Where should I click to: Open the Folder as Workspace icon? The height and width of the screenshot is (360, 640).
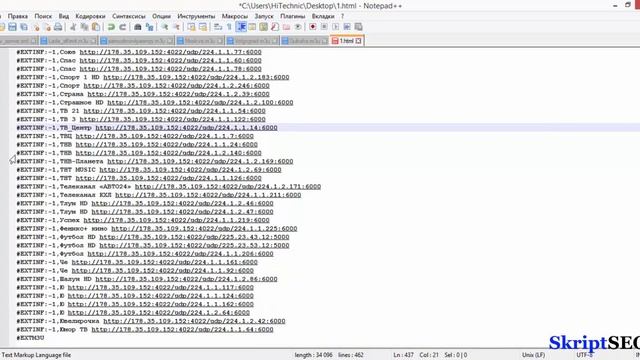(x=287, y=27)
